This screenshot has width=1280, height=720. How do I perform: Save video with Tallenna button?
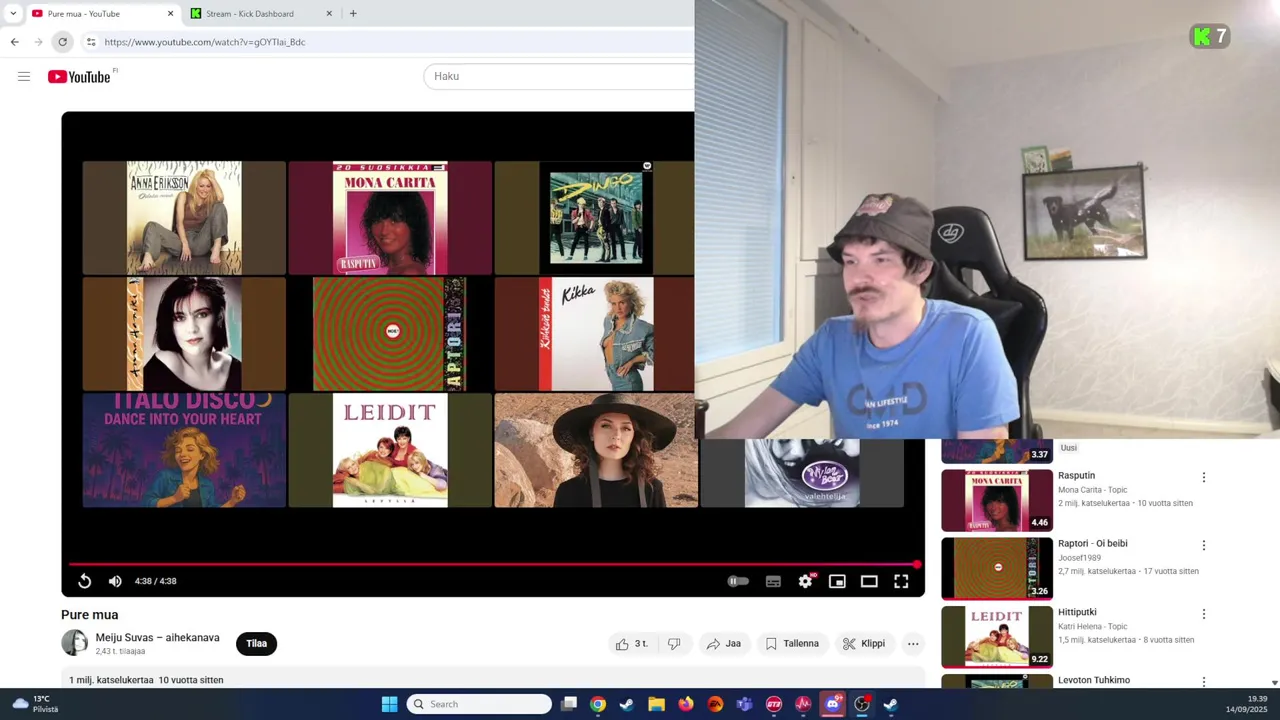tap(792, 644)
